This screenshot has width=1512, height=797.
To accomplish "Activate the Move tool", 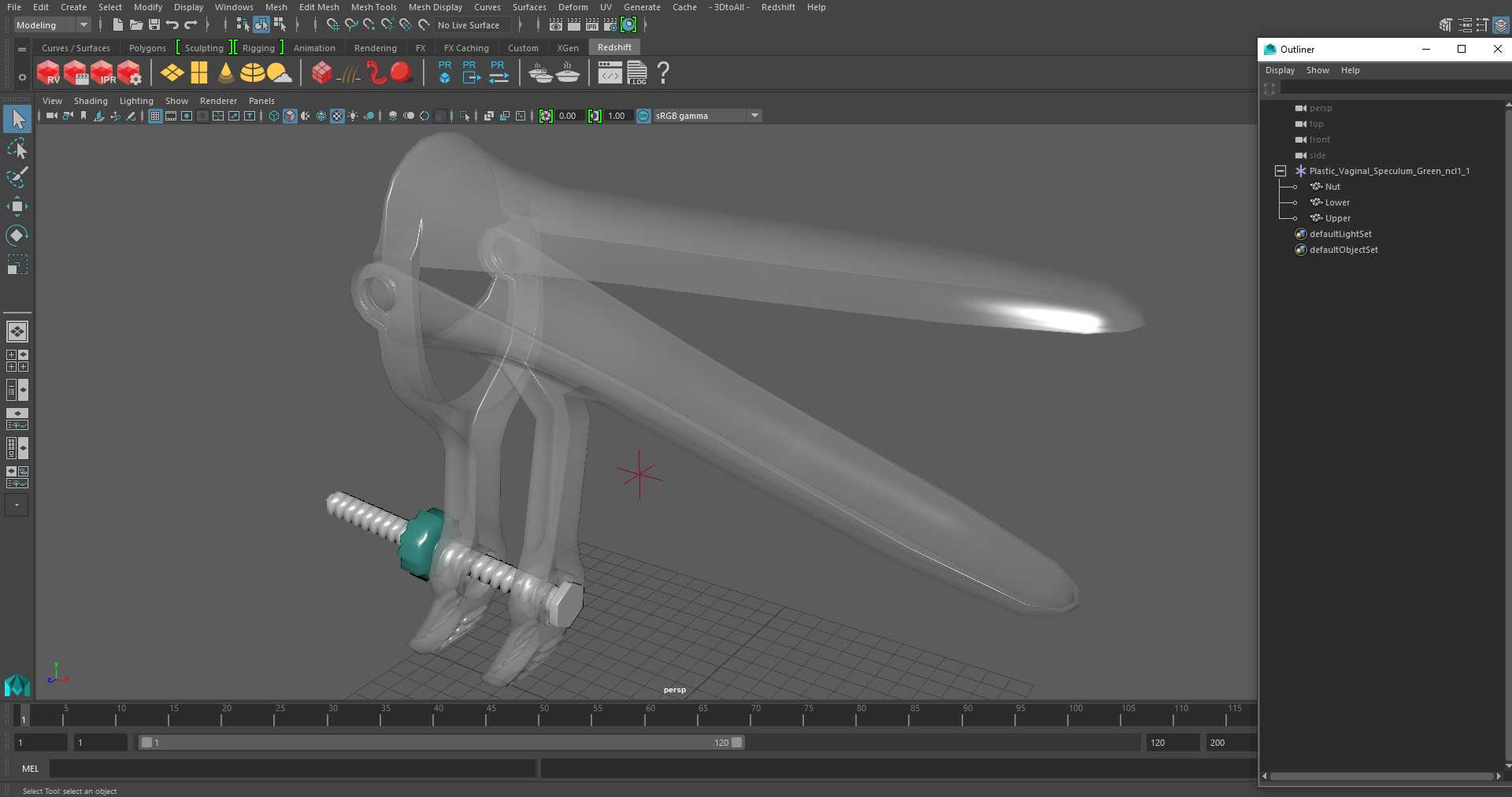I will point(17,207).
